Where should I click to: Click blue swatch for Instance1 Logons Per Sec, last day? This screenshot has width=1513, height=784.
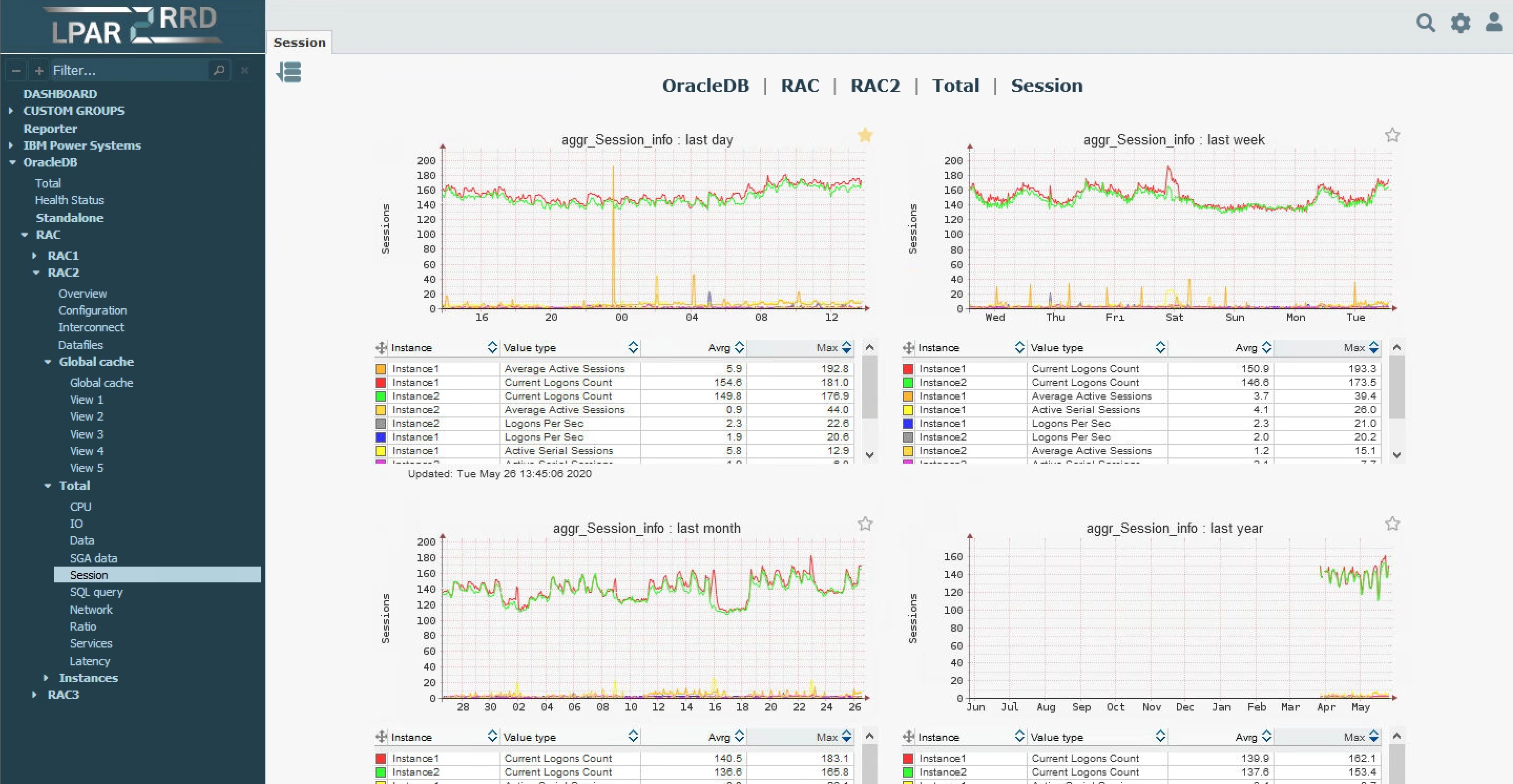[381, 437]
